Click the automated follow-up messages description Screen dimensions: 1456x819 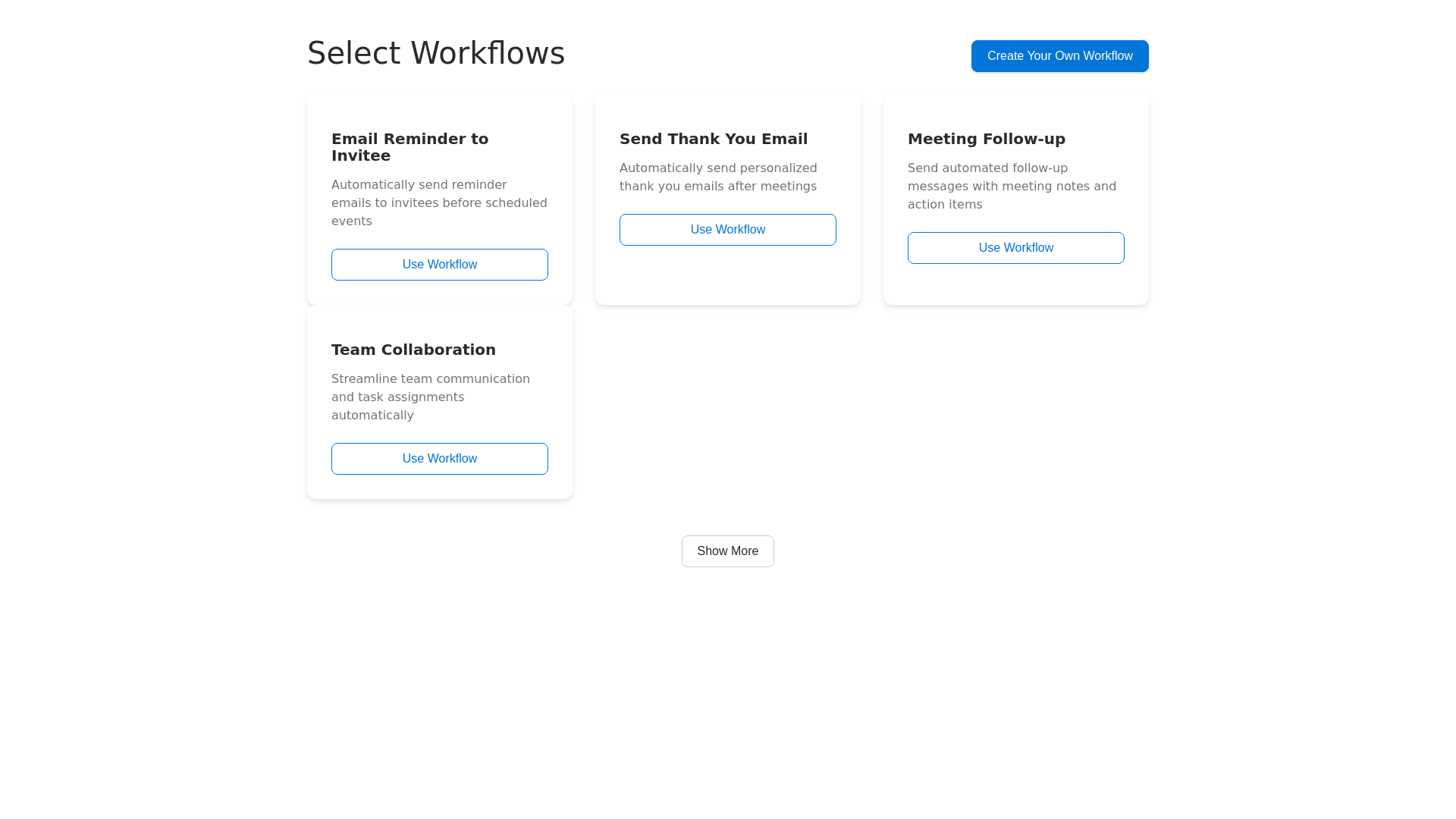coord(1011,186)
